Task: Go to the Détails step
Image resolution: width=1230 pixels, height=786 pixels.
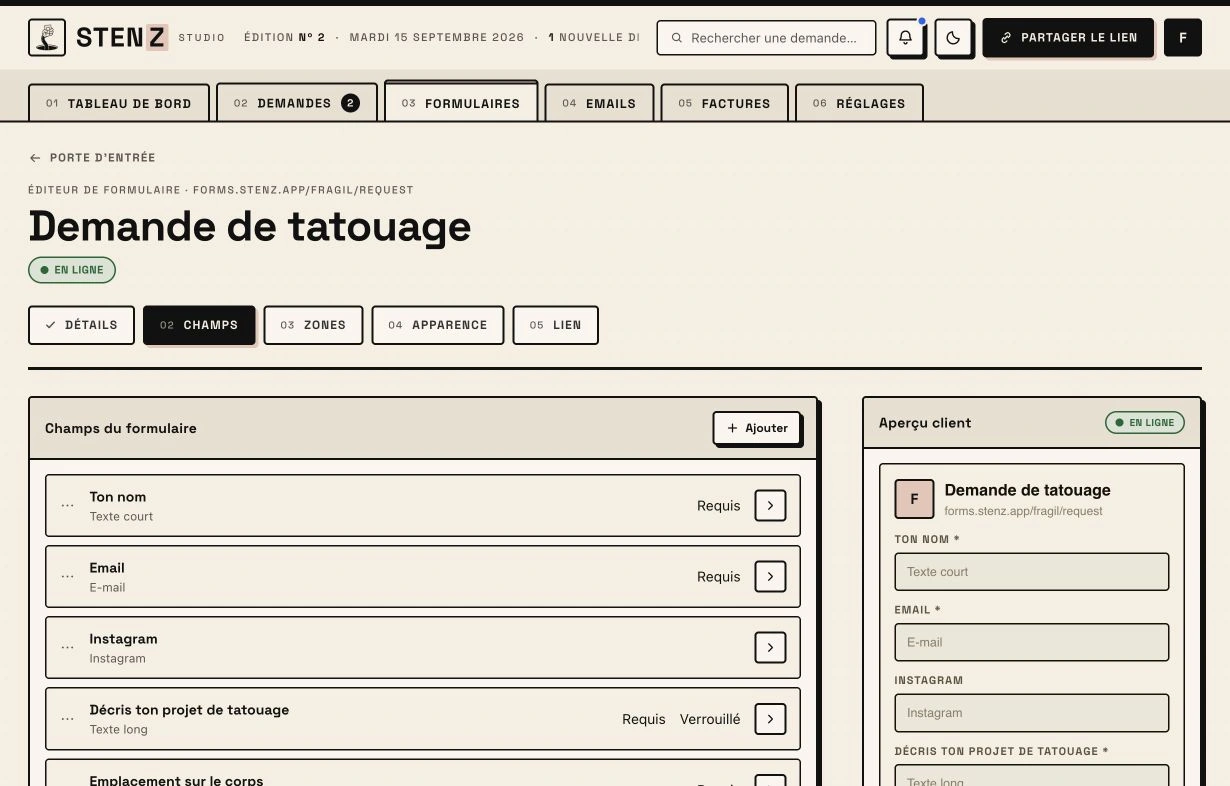Action: coord(81,325)
